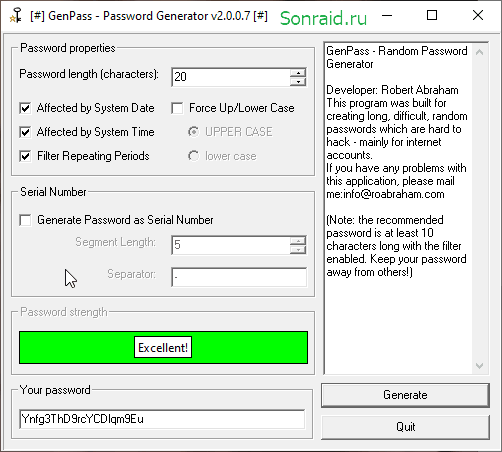Viewport: 502px width, 452px height.
Task: Enable Generate Password as Serial Number
Action: coord(25,220)
